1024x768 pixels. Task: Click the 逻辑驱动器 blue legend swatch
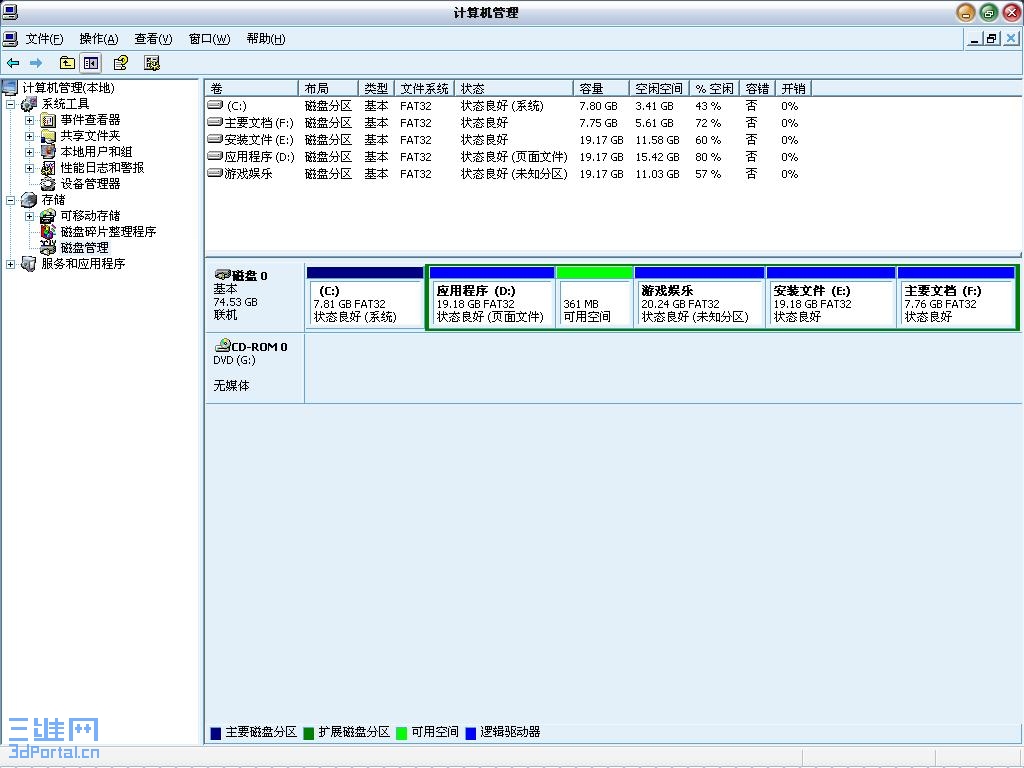tap(470, 733)
